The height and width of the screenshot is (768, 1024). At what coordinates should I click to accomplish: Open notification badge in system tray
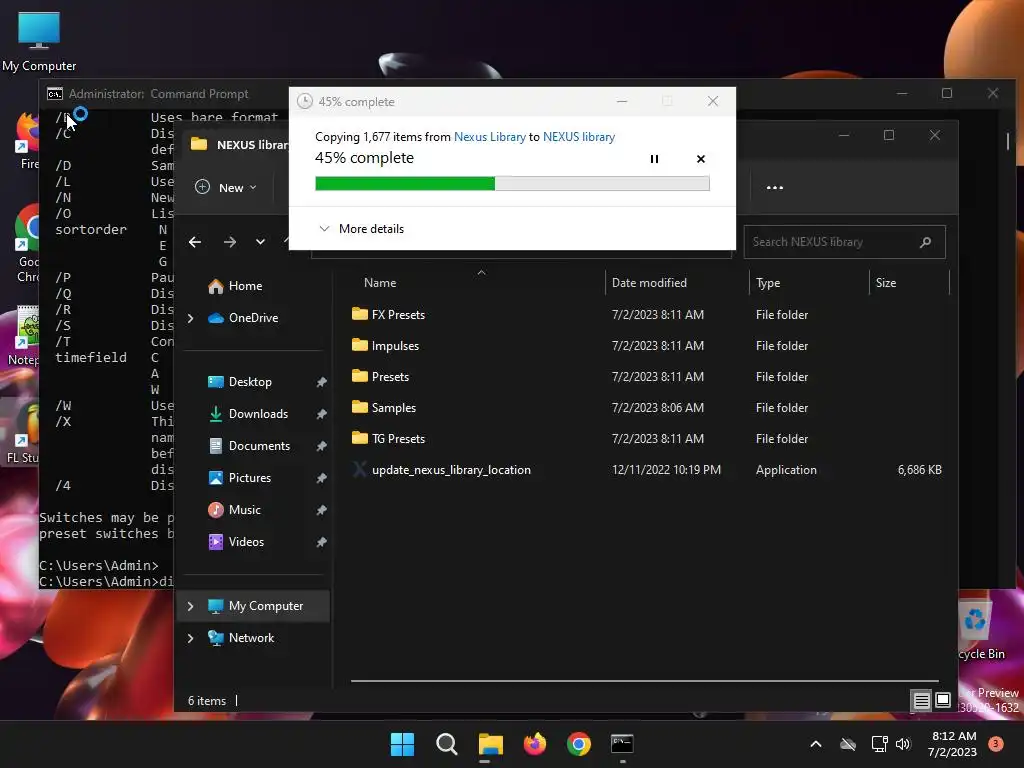(996, 743)
